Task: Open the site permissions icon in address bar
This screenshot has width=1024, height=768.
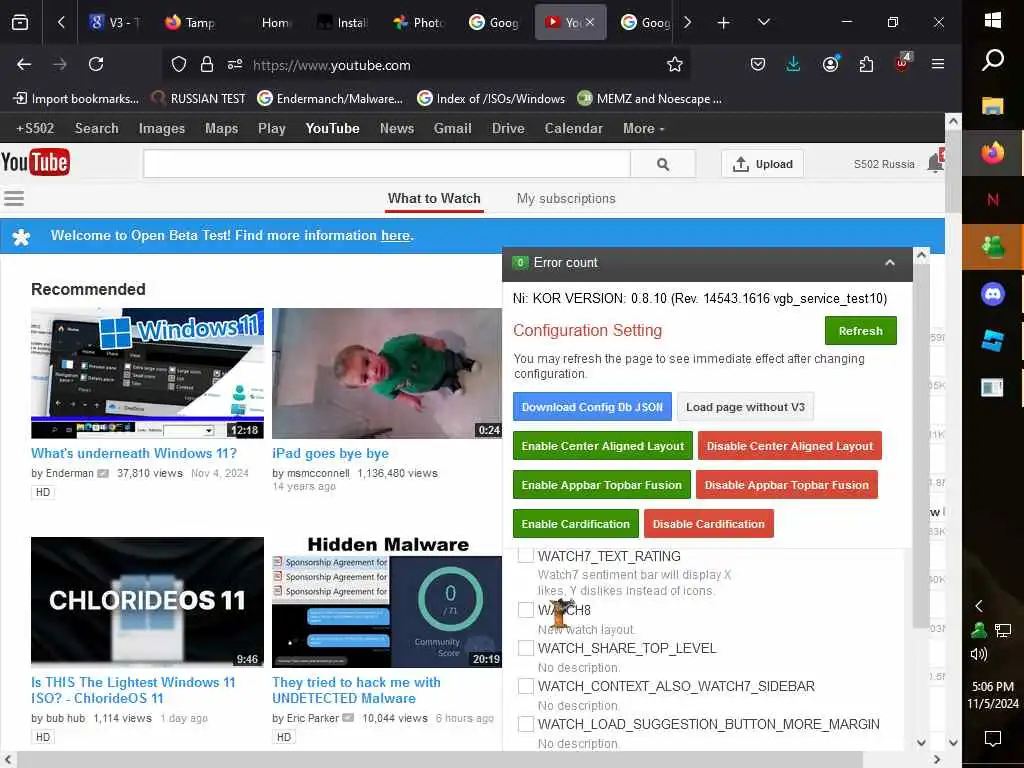Action: (235, 64)
